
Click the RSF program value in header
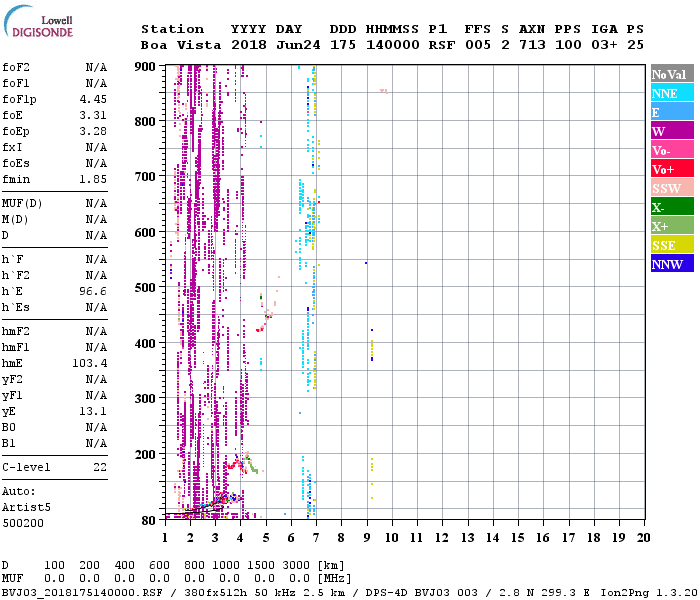tap(442, 45)
